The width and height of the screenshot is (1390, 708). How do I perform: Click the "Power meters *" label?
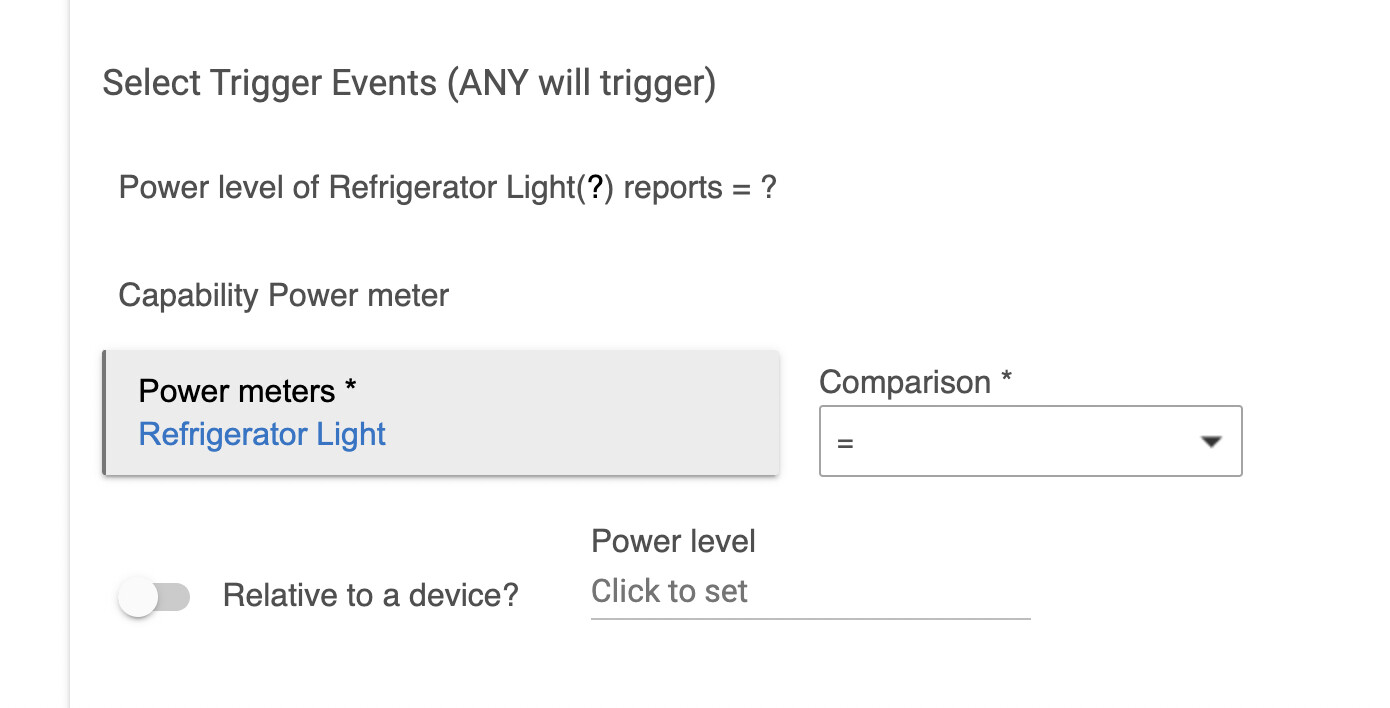pyautogui.click(x=247, y=391)
